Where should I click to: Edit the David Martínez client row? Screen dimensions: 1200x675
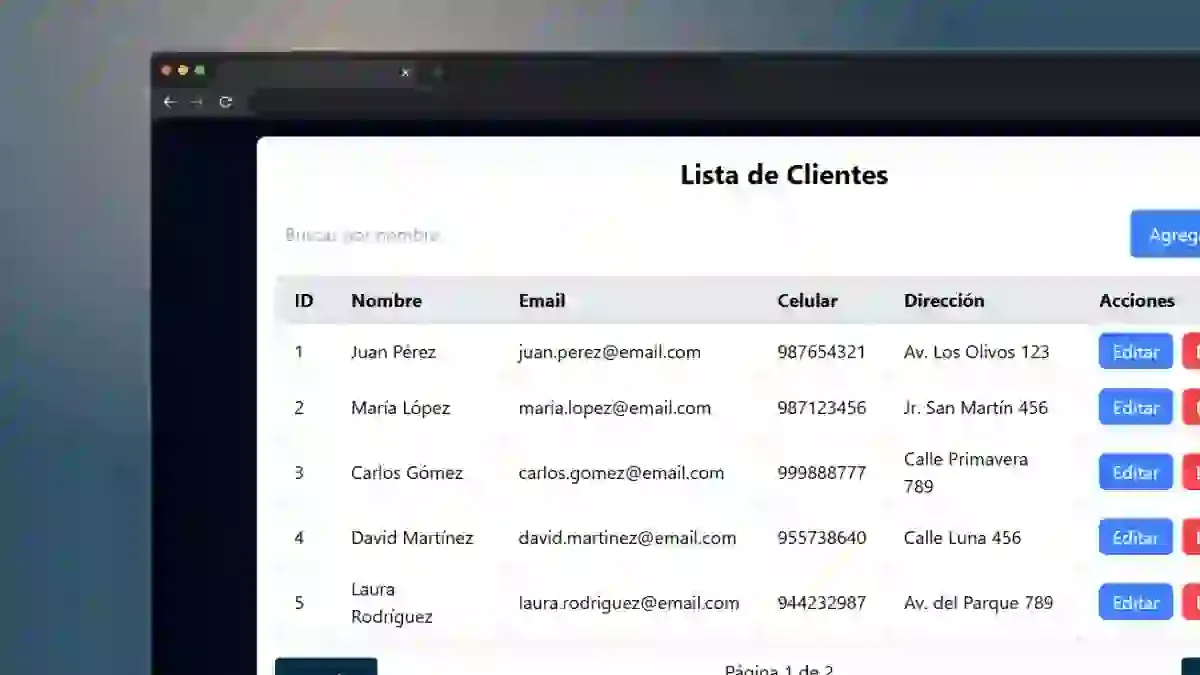(x=1136, y=537)
